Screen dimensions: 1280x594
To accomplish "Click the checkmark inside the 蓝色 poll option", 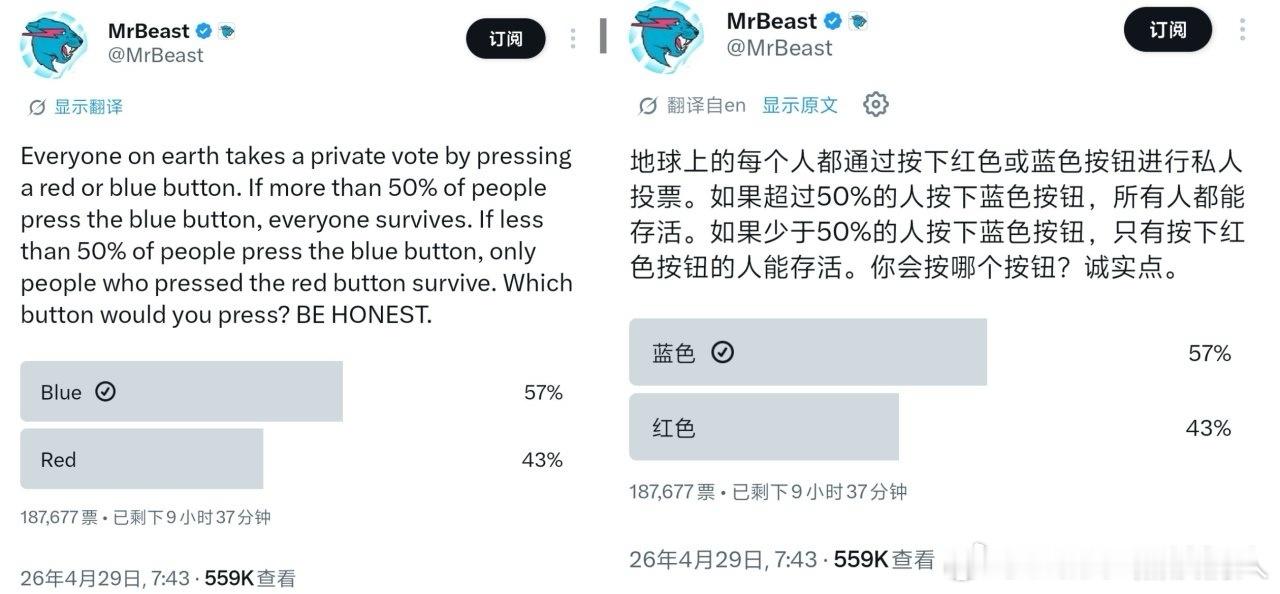I will (723, 352).
